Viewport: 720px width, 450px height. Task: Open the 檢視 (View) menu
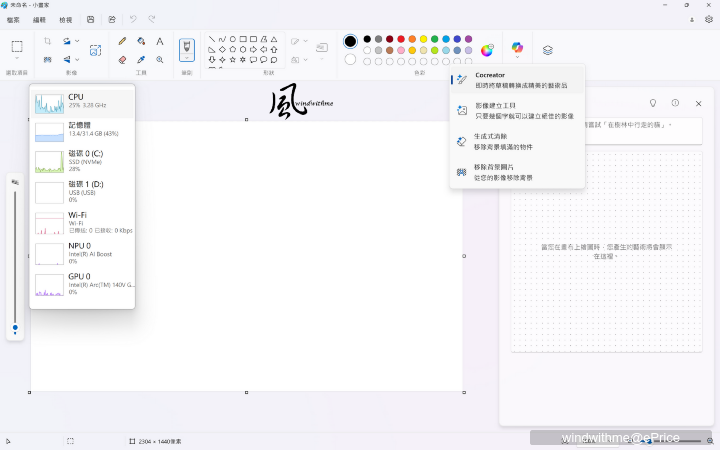pyautogui.click(x=66, y=19)
